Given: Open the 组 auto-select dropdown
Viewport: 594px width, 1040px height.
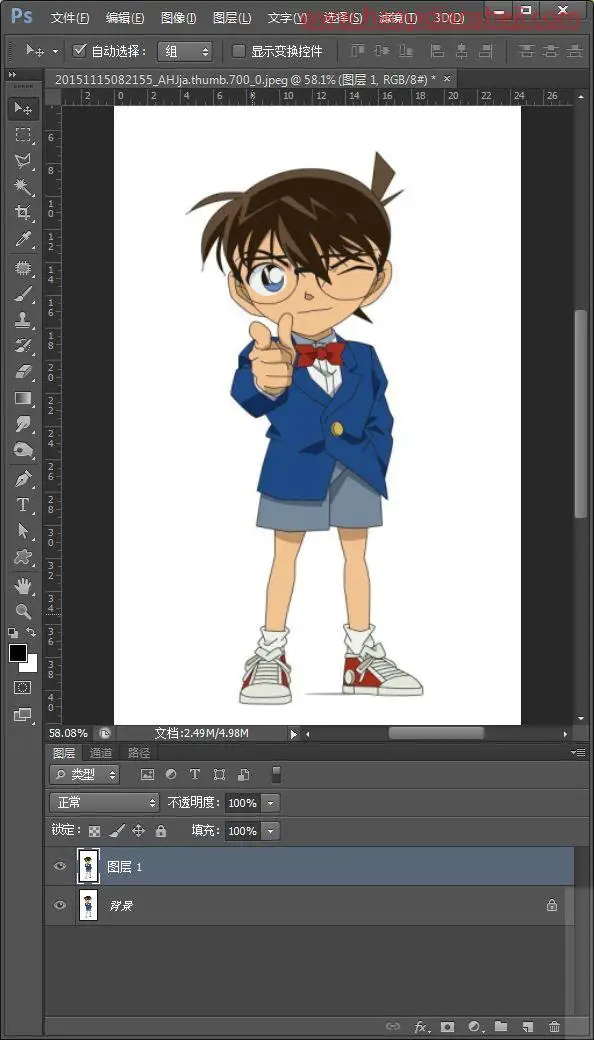Looking at the screenshot, I should point(184,51).
